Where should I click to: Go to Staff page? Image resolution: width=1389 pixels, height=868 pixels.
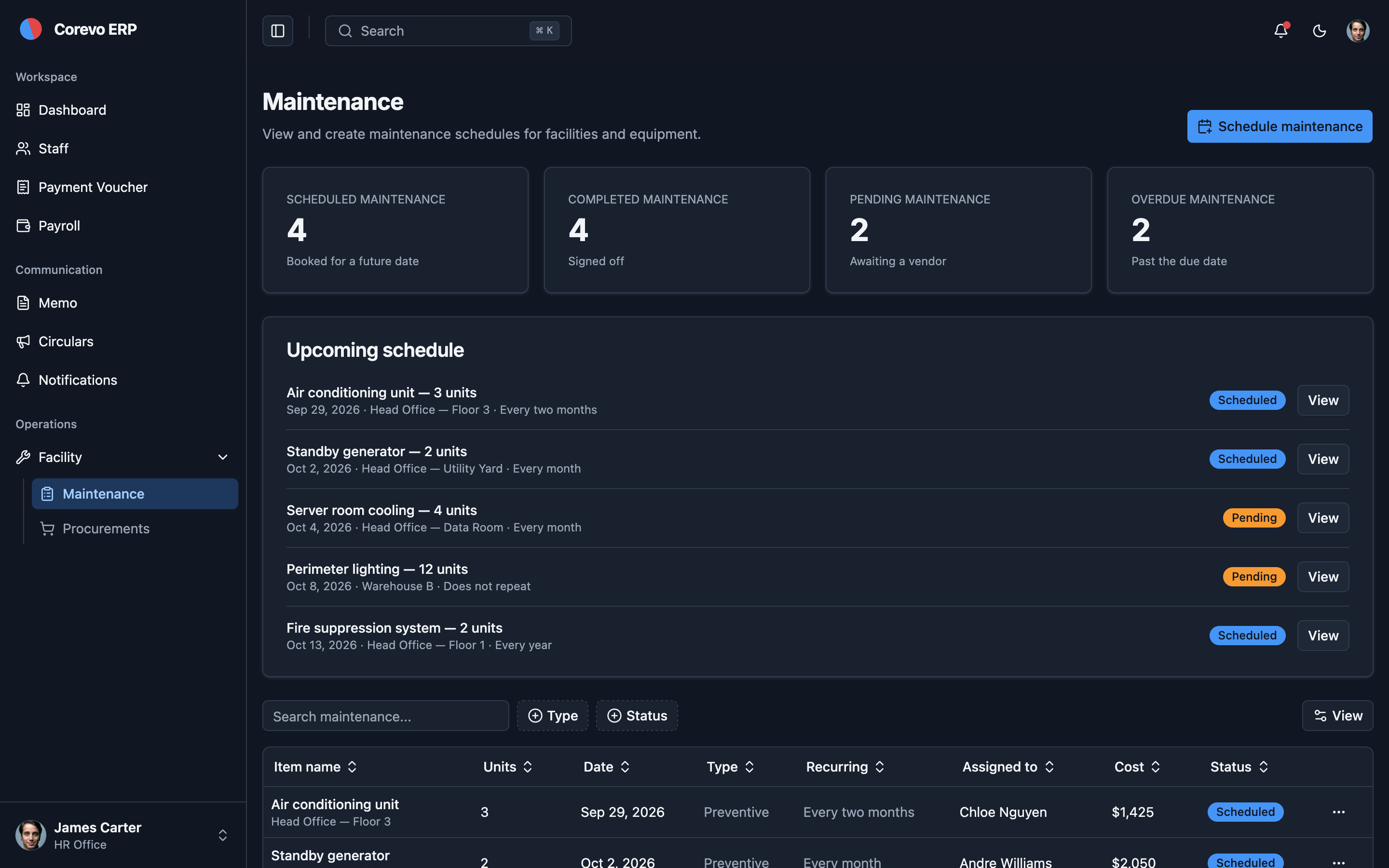tap(123, 149)
